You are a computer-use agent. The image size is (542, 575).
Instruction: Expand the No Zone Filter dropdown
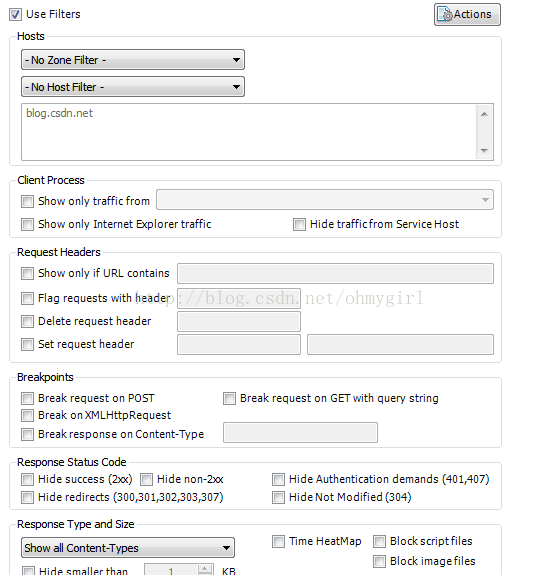pyautogui.click(x=133, y=60)
